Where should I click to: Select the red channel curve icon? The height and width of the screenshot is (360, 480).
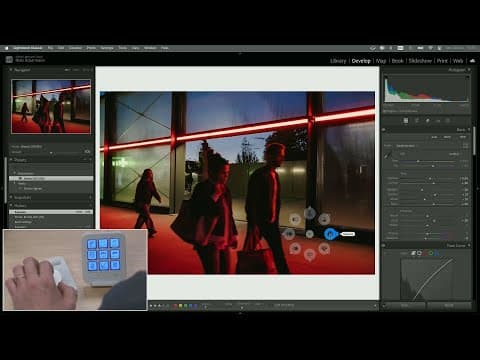(425, 253)
